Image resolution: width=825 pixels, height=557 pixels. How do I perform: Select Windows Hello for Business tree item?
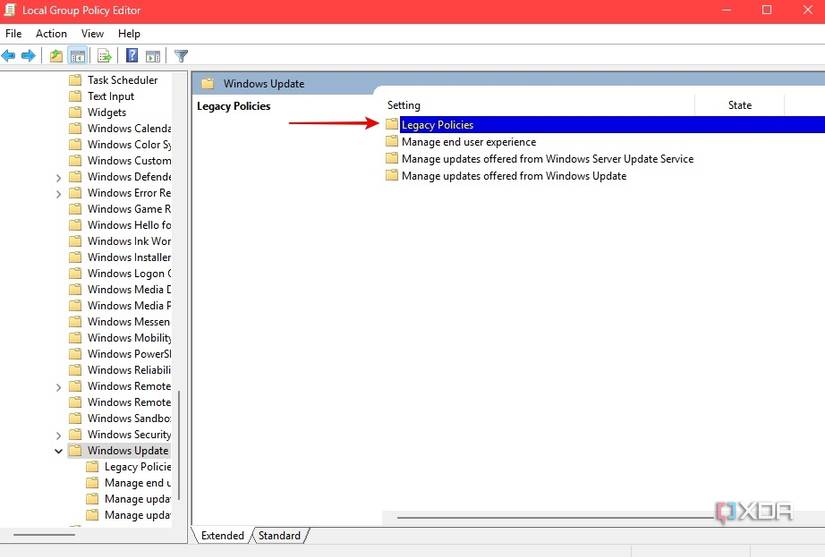click(129, 225)
